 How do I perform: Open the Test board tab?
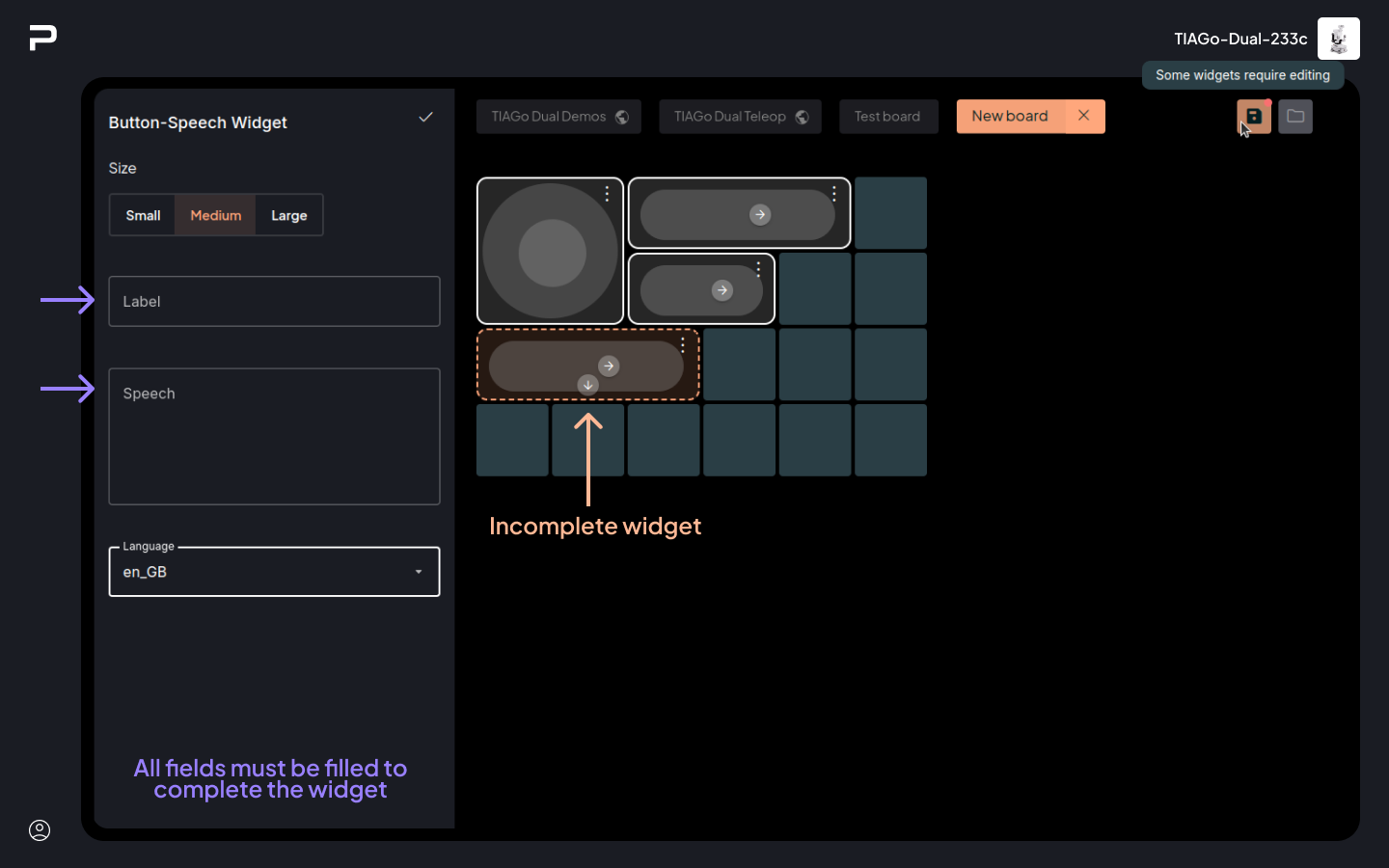tap(887, 117)
